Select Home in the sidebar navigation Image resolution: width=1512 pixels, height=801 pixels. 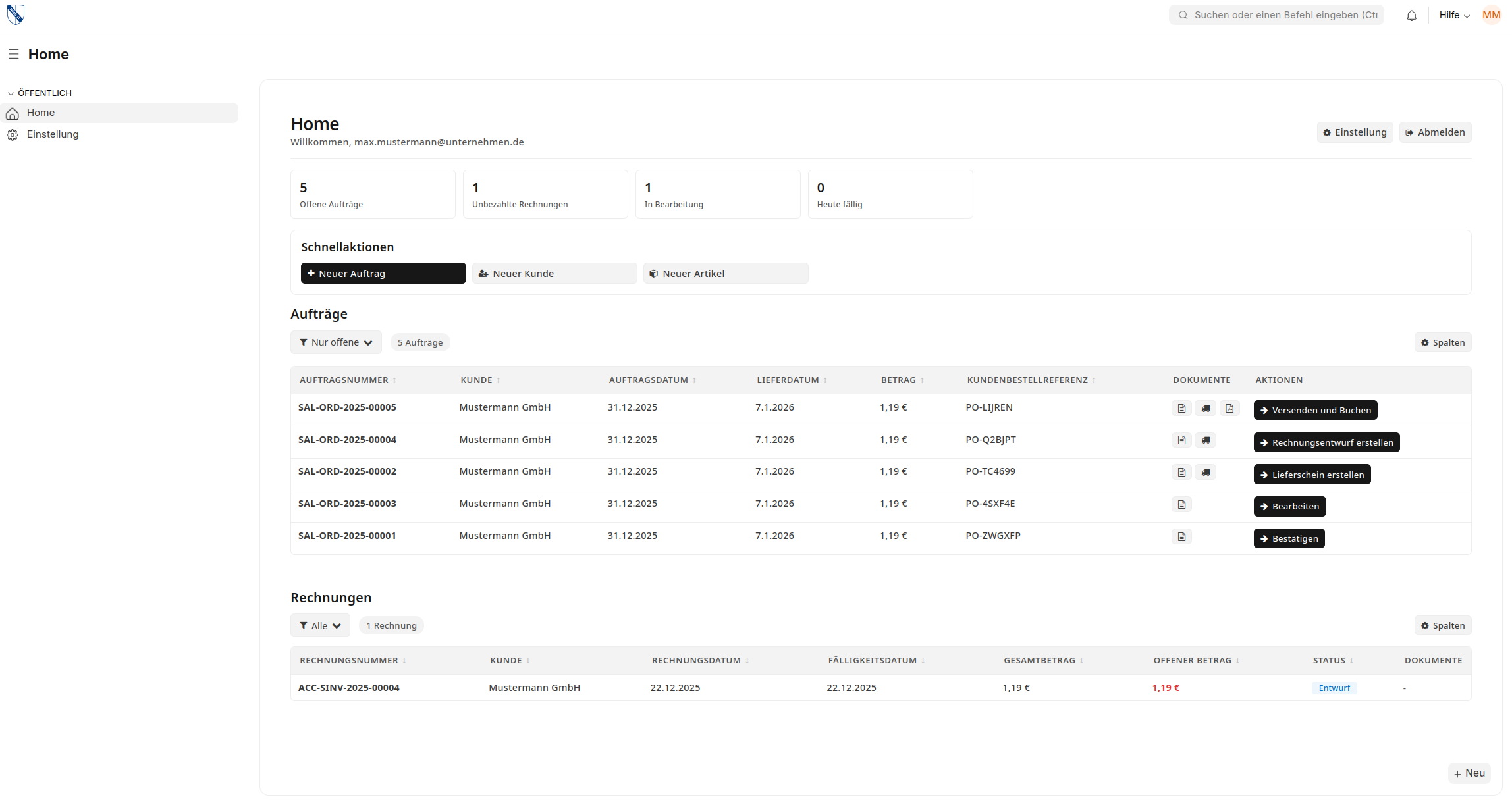point(41,113)
